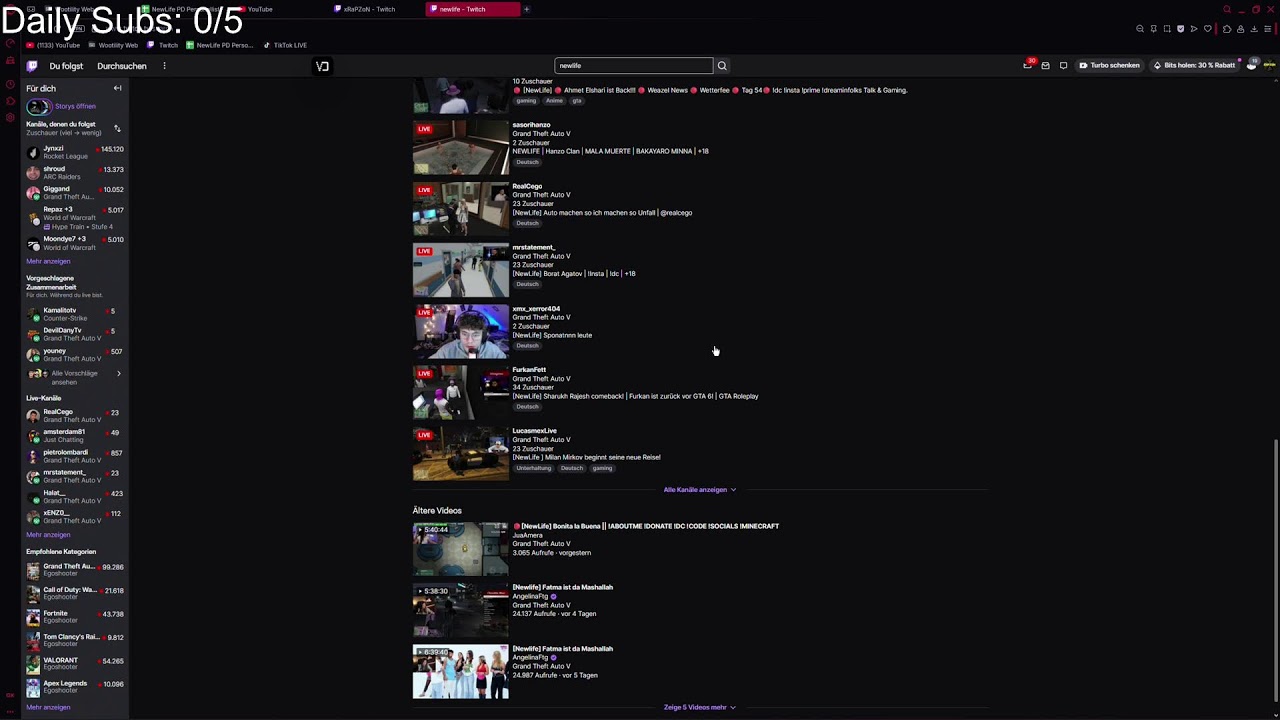Open Wootility Web bookmark

point(112,45)
